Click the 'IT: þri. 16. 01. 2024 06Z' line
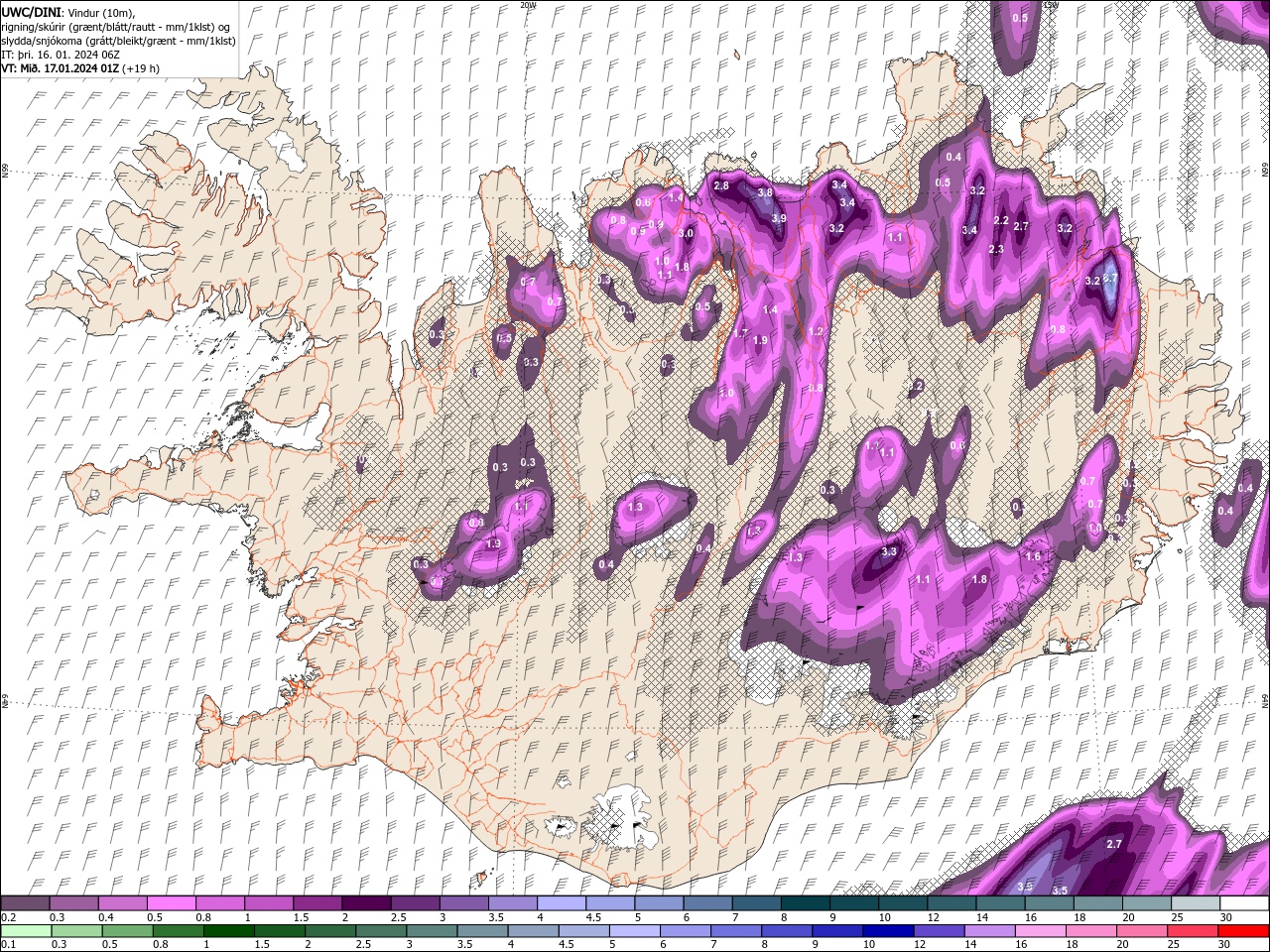Viewport: 1270px width, 952px height. pos(62,54)
